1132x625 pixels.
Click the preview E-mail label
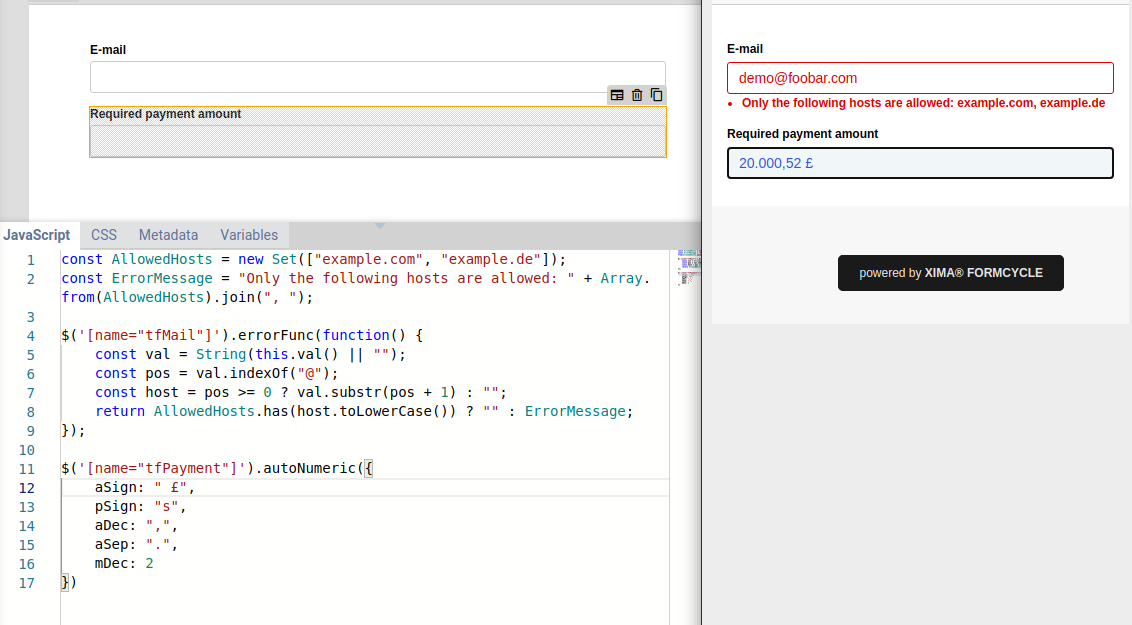745,49
